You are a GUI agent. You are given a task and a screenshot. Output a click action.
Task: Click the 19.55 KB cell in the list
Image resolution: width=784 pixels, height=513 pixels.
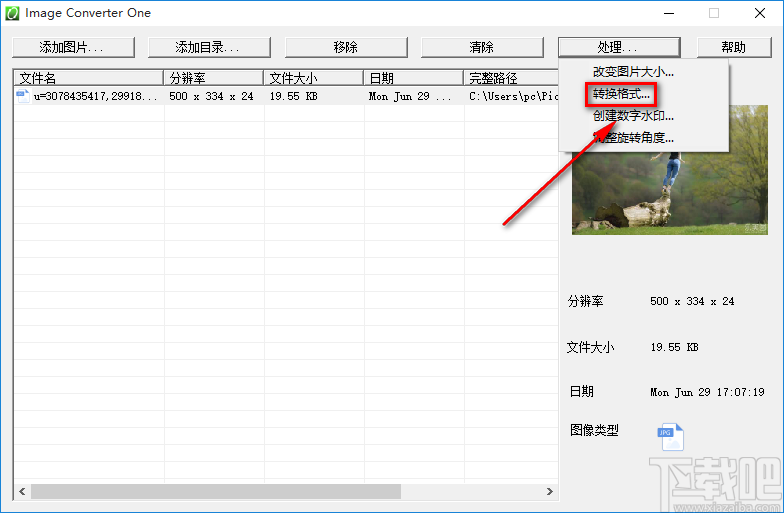pyautogui.click(x=294, y=96)
